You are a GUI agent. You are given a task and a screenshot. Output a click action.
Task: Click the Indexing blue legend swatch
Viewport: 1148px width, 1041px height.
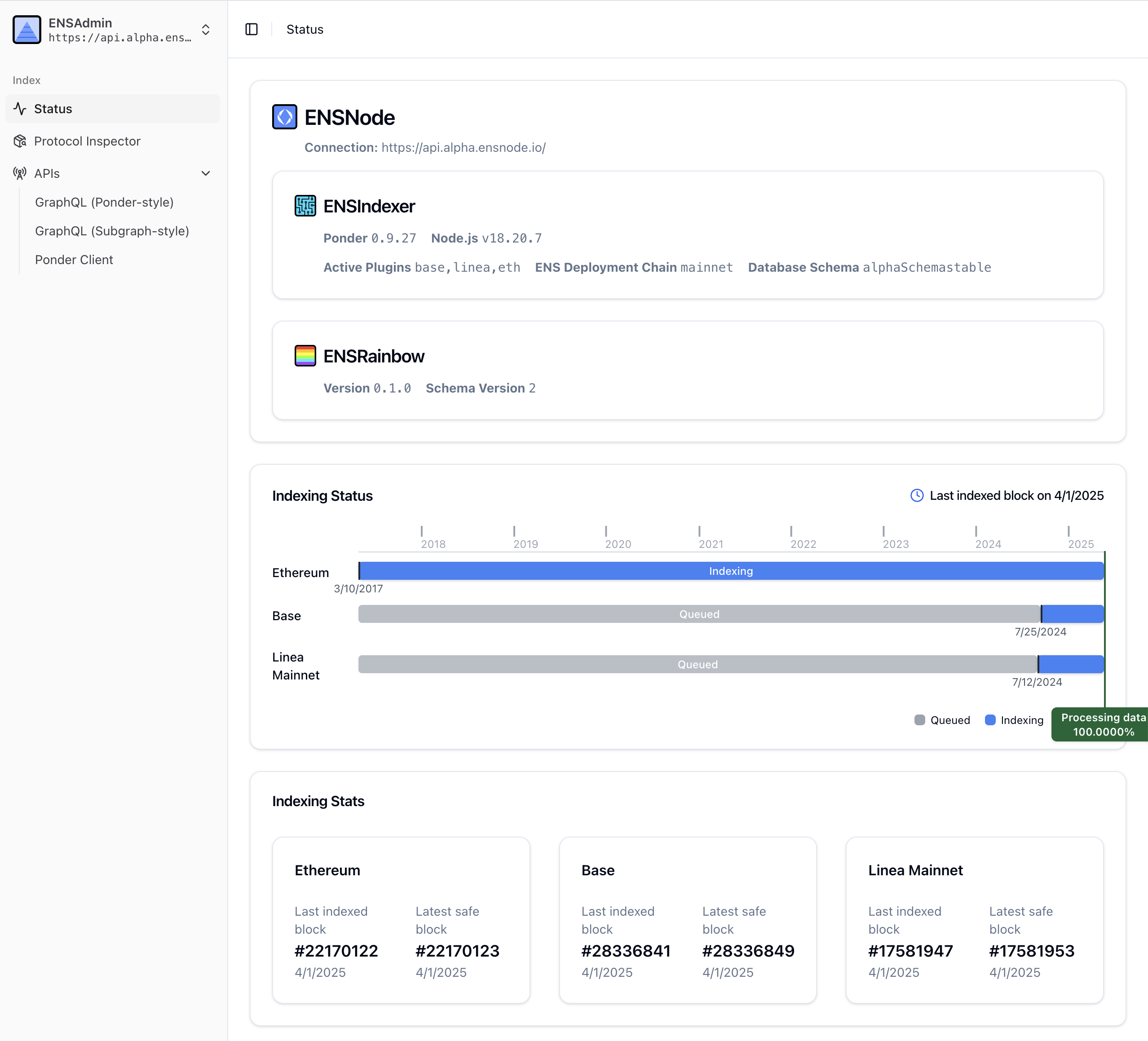990,720
